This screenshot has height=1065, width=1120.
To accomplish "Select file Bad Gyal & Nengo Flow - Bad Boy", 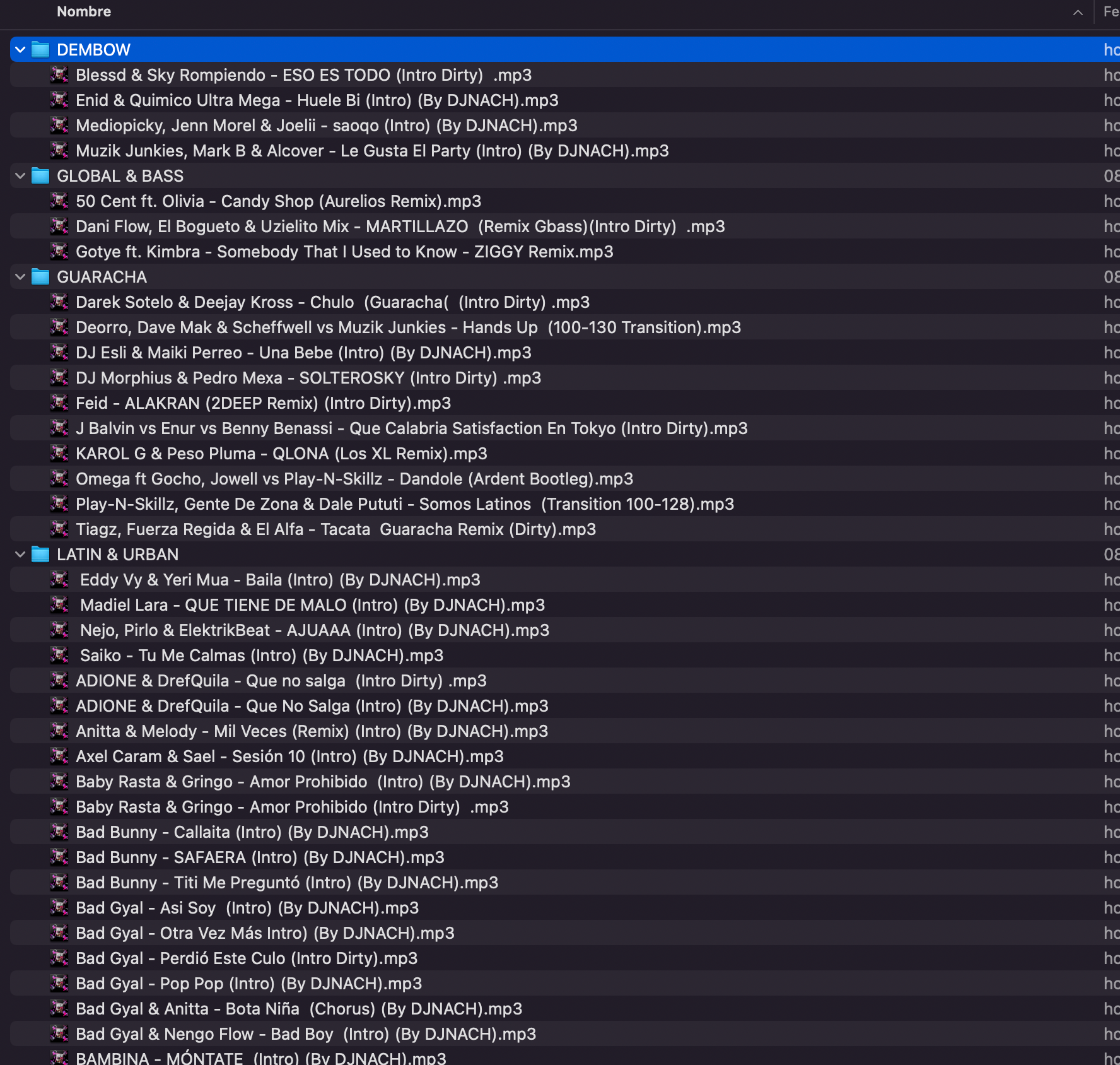I will (x=306, y=1034).
